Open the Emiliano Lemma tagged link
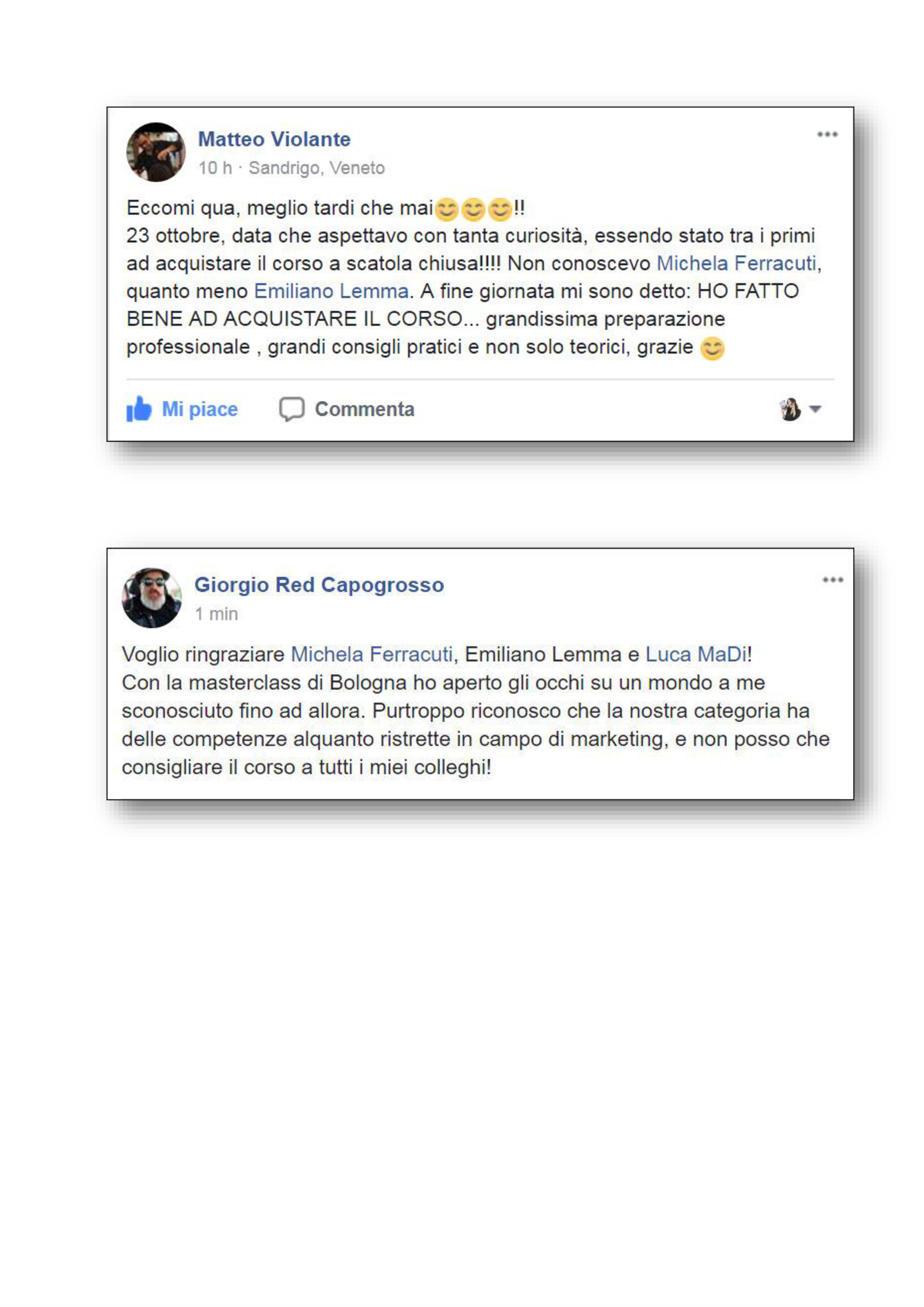This screenshot has height=1307, width=924. [x=331, y=291]
